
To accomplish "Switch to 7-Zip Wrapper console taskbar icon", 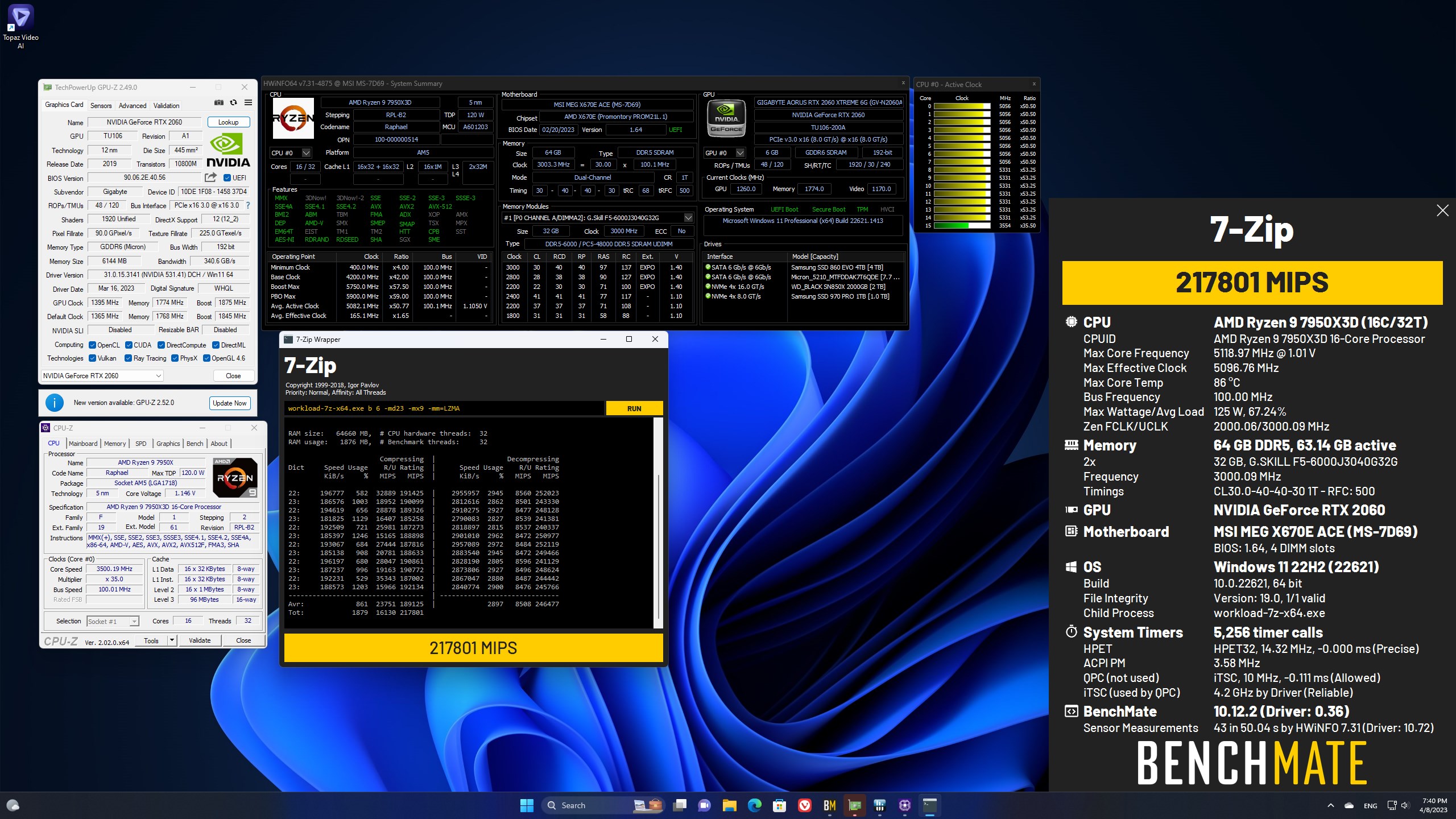I will point(930,805).
